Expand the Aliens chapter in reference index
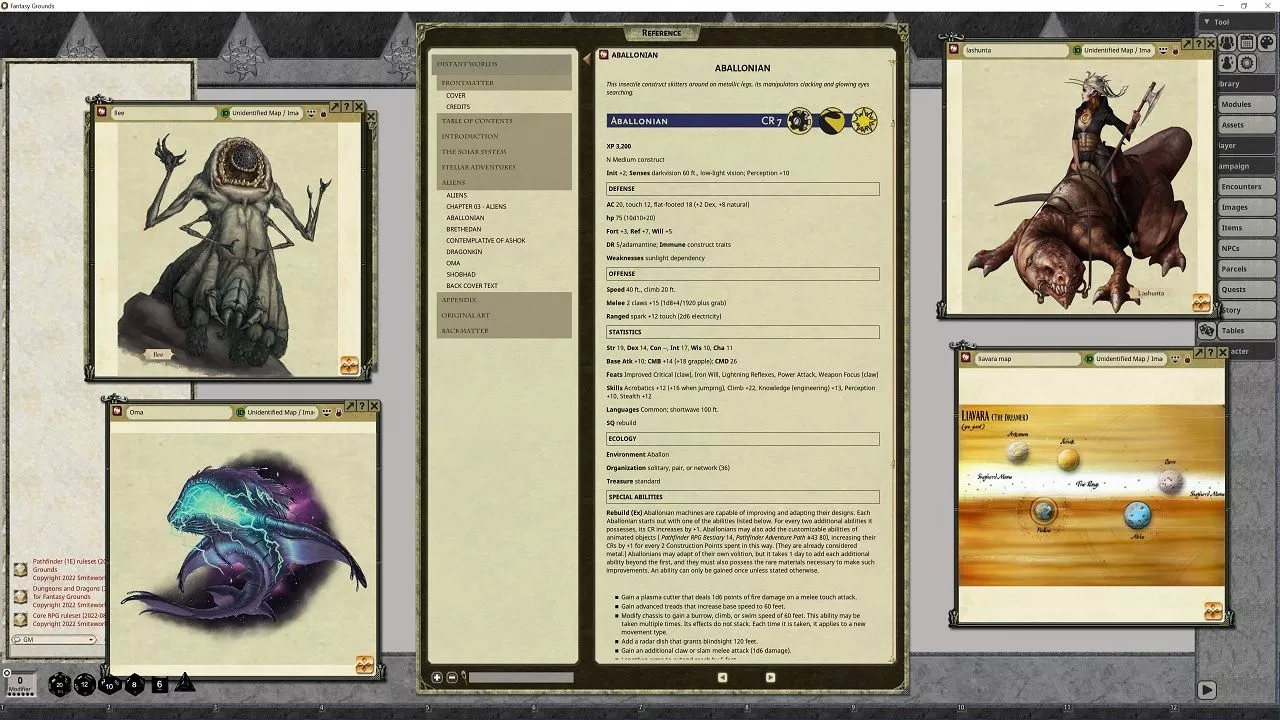 coord(502,183)
